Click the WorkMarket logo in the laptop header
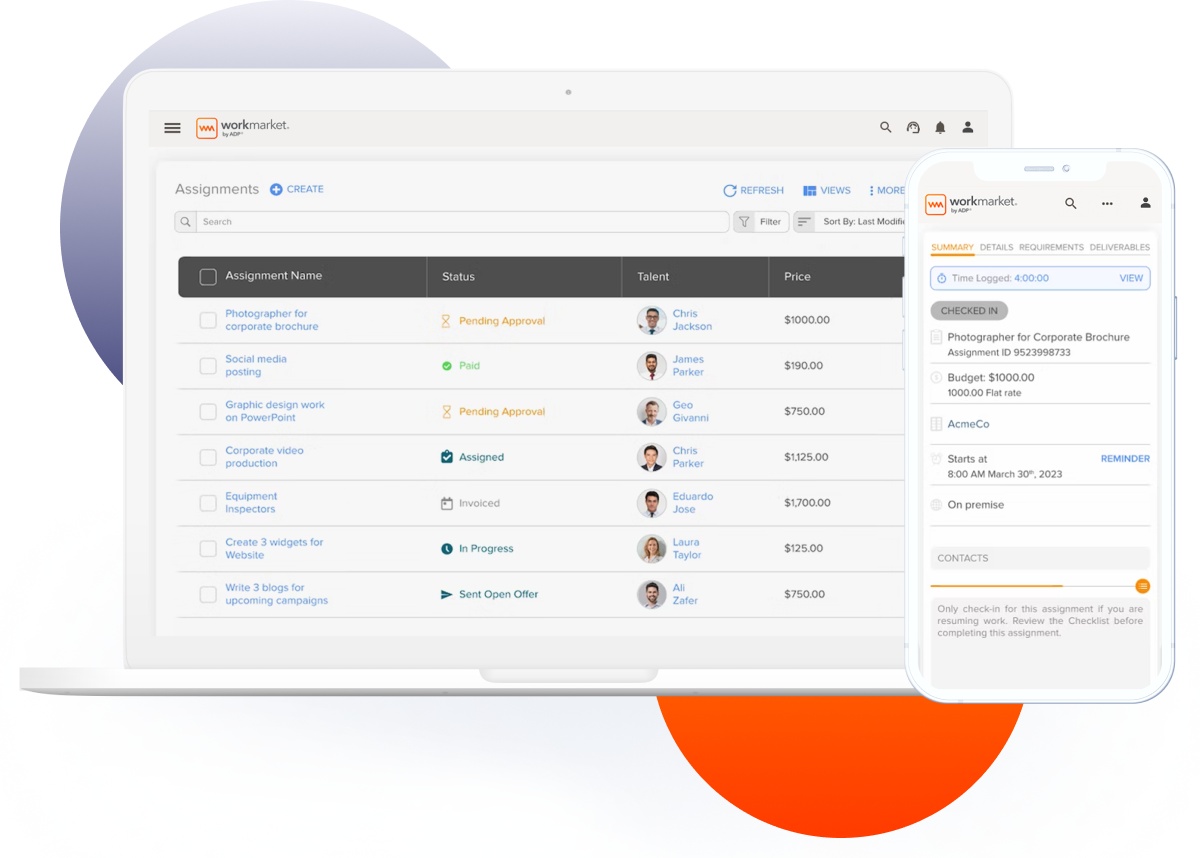This screenshot has height=858, width=1200. (243, 127)
